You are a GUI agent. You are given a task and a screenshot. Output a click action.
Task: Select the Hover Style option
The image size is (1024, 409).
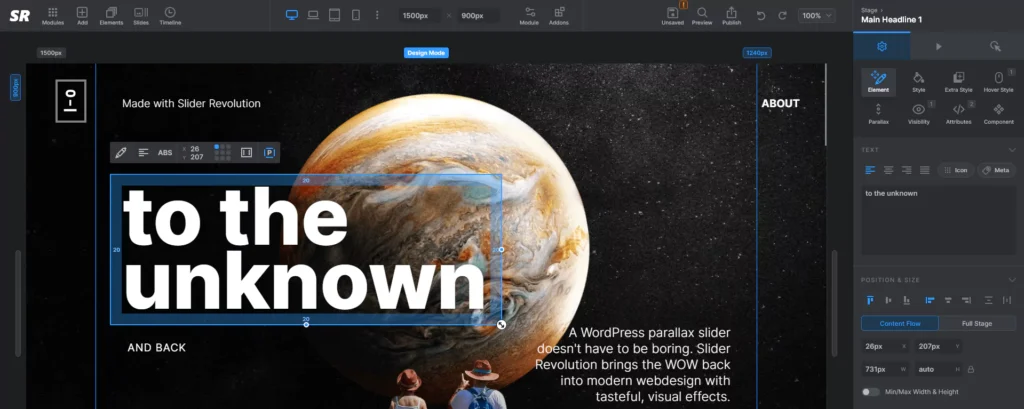pyautogui.click(x=998, y=82)
